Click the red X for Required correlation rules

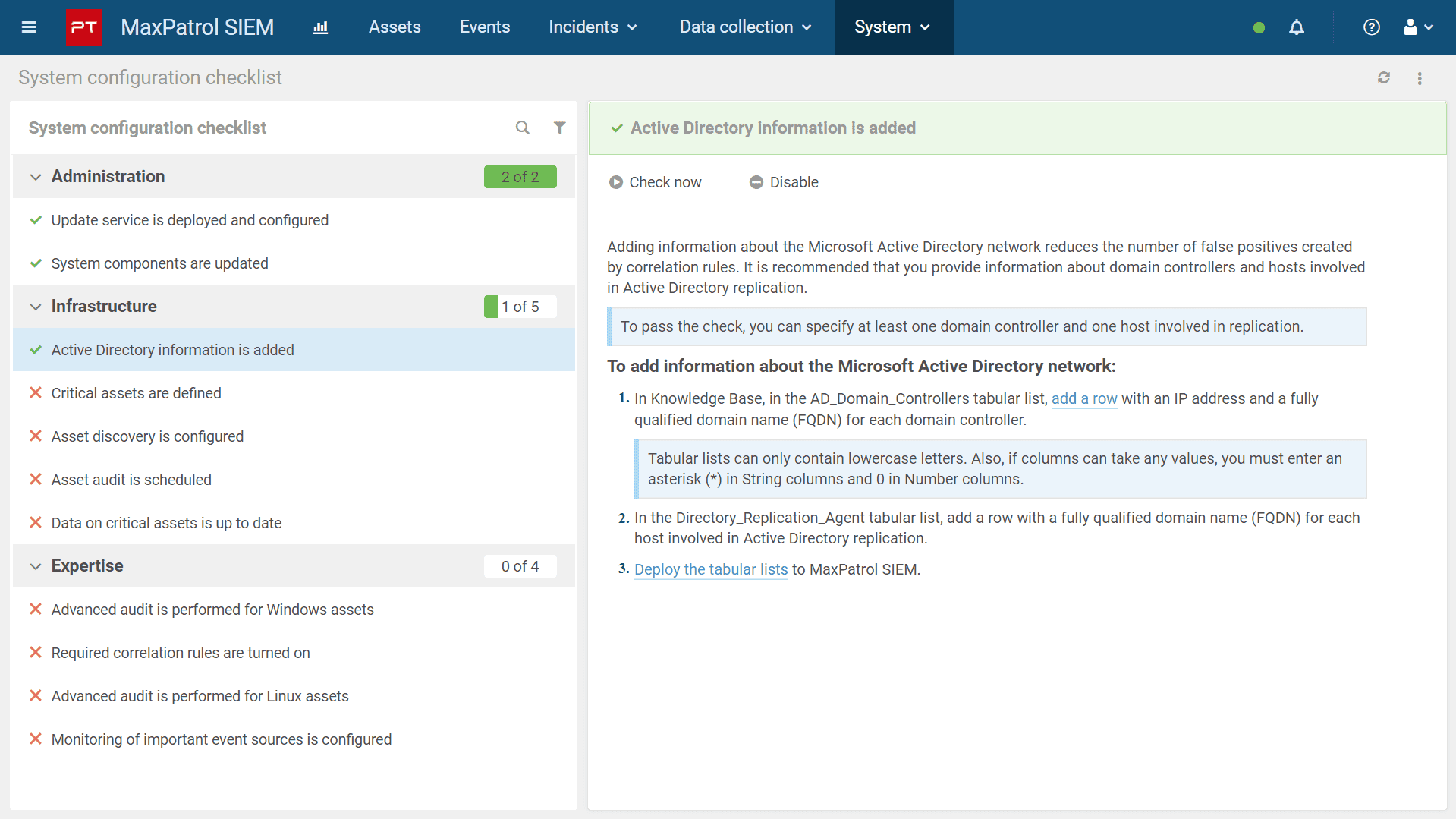[x=36, y=653]
